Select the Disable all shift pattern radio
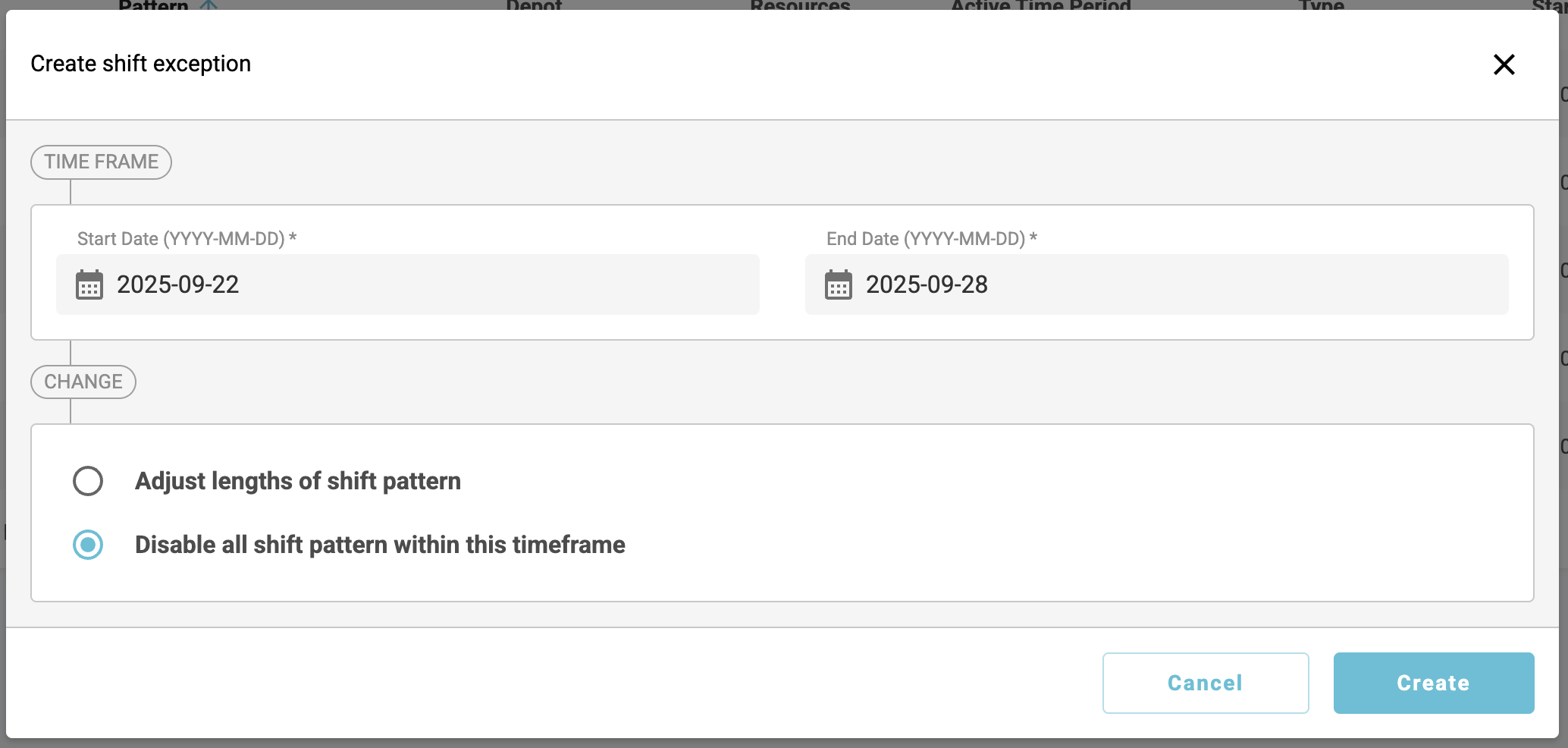This screenshot has height=748, width=1568. (x=88, y=545)
